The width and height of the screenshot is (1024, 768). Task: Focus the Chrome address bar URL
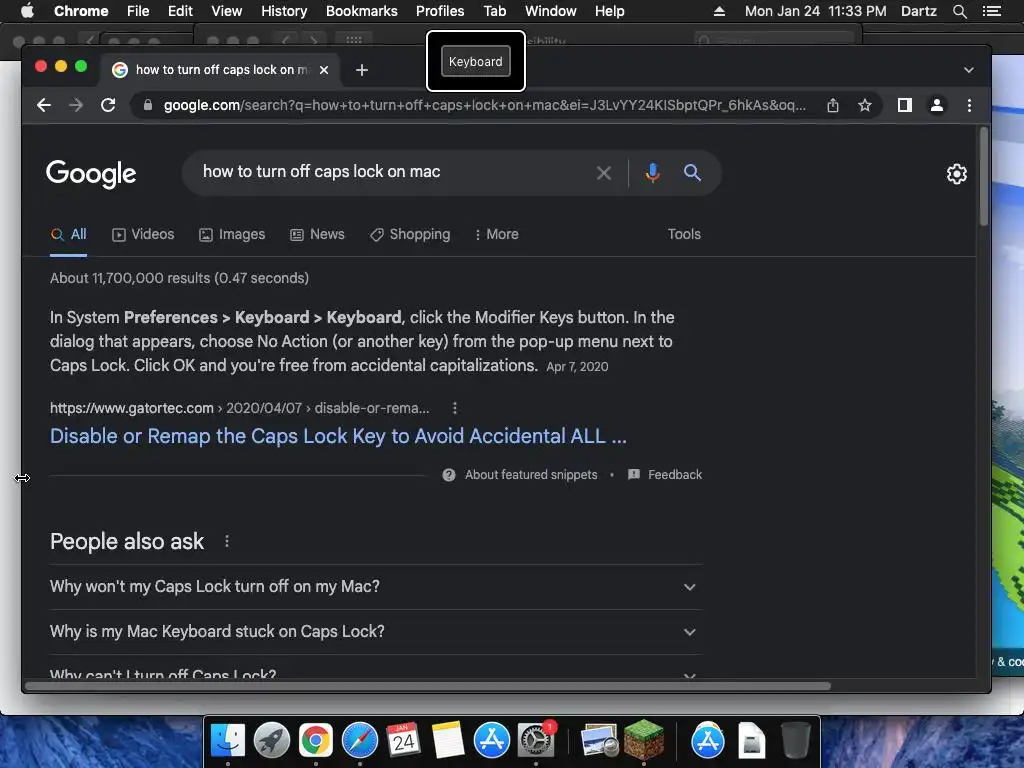pos(485,105)
